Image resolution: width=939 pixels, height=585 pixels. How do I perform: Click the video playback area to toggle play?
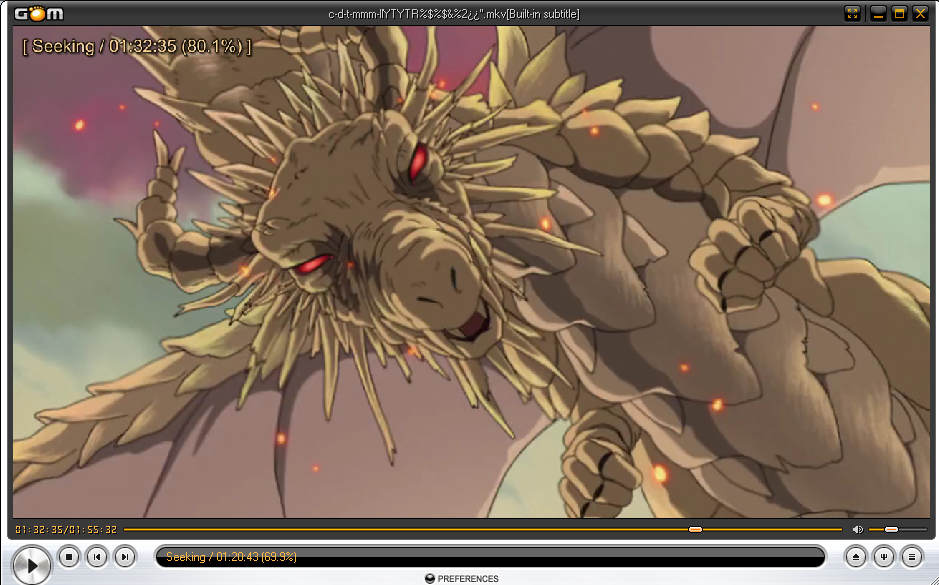(471, 272)
